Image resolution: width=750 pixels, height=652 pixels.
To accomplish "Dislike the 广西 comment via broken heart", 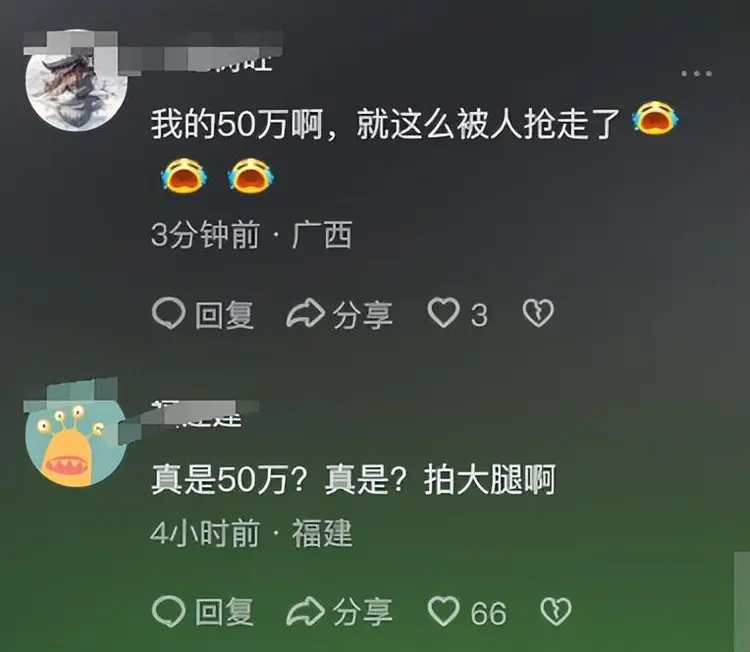I will [538, 313].
